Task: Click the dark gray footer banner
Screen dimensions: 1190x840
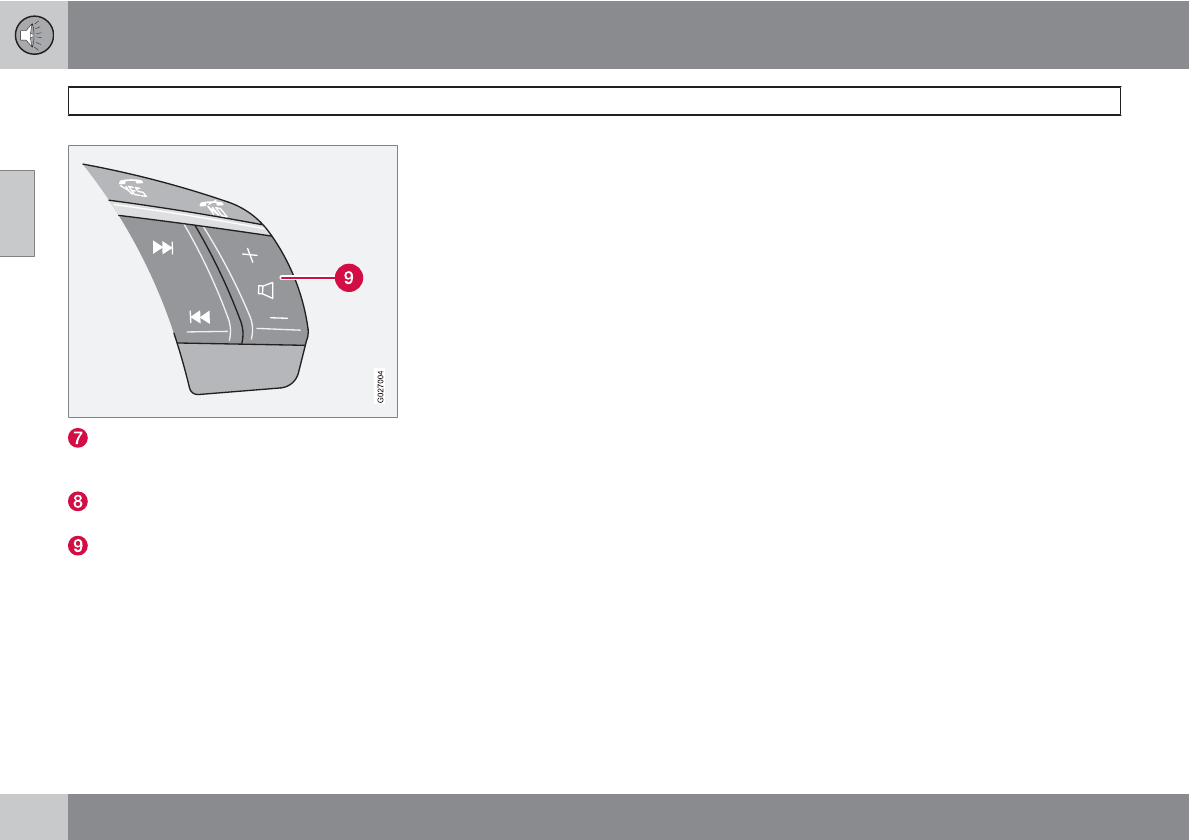Action: (x=628, y=816)
